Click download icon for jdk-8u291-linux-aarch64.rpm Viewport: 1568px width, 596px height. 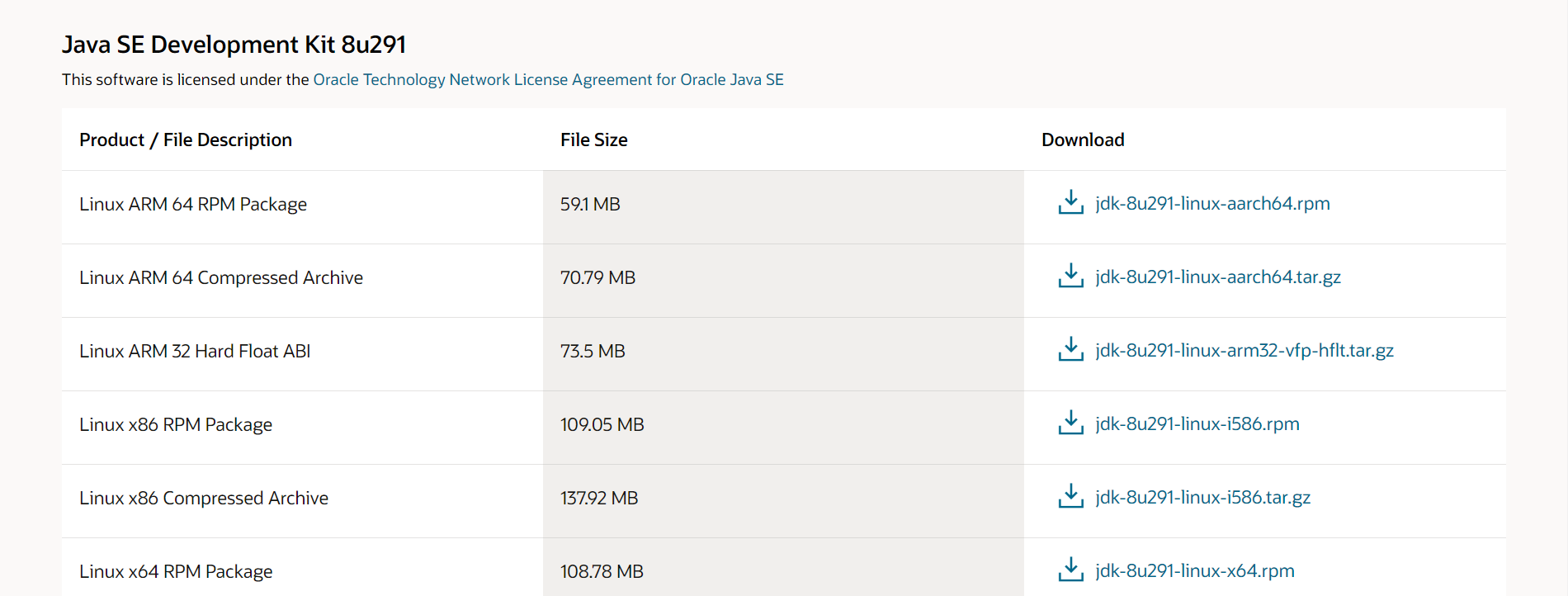click(x=1070, y=203)
